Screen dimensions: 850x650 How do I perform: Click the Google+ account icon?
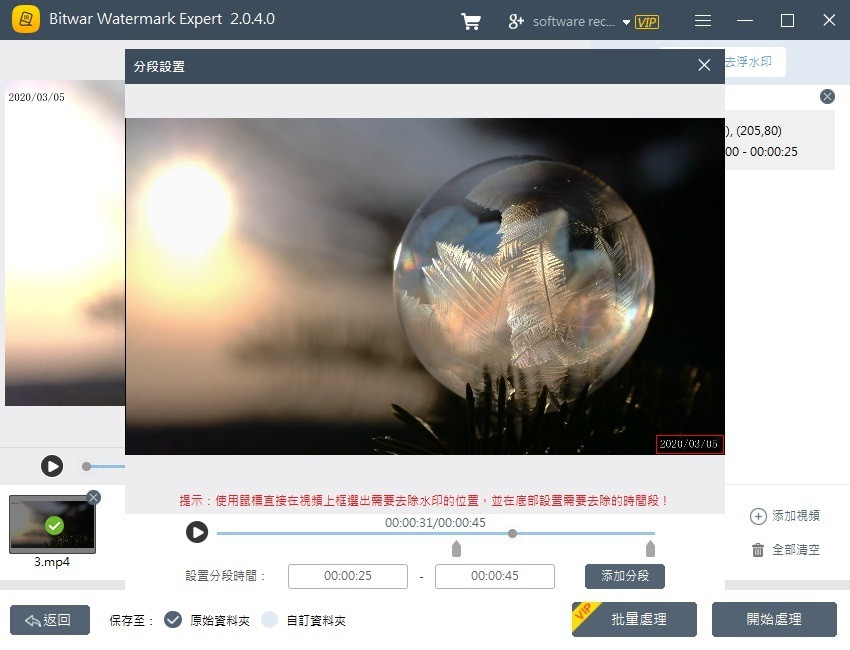click(x=516, y=21)
